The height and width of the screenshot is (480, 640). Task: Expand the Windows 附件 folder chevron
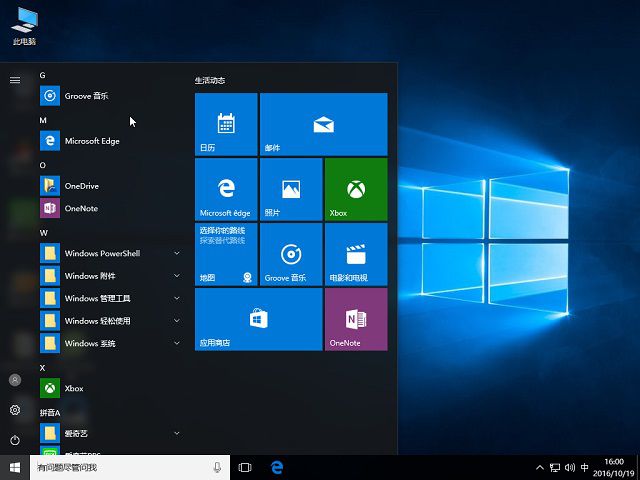[177, 276]
